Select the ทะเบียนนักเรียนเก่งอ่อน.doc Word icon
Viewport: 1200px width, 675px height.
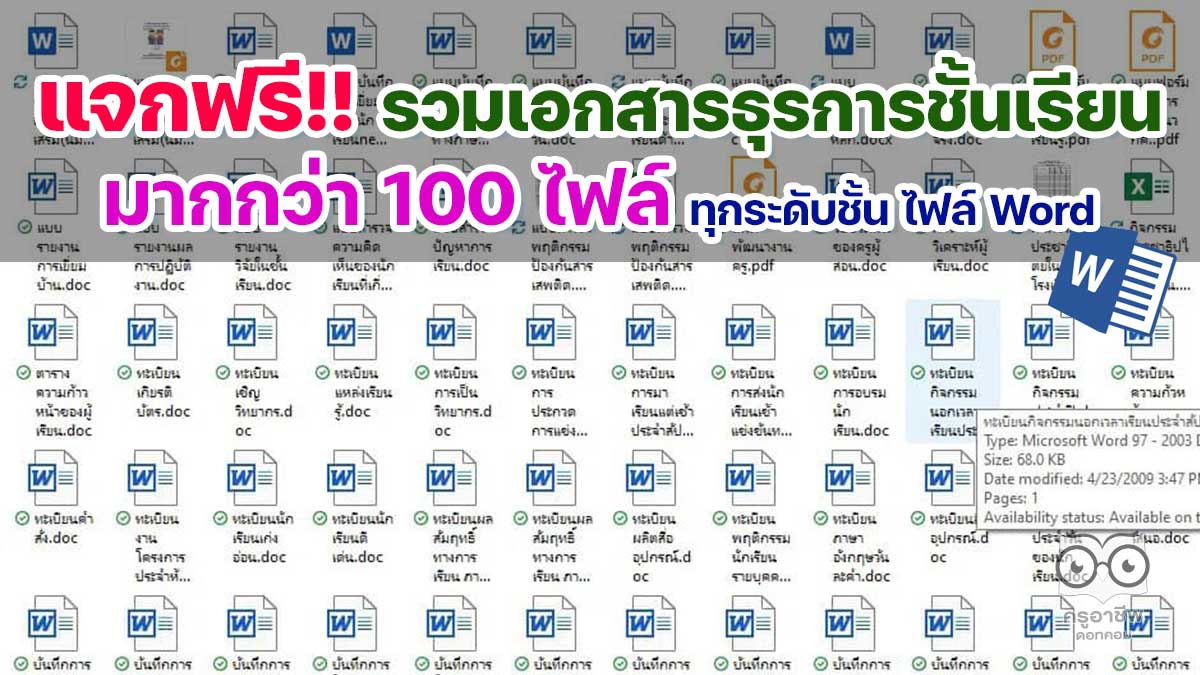pos(252,478)
